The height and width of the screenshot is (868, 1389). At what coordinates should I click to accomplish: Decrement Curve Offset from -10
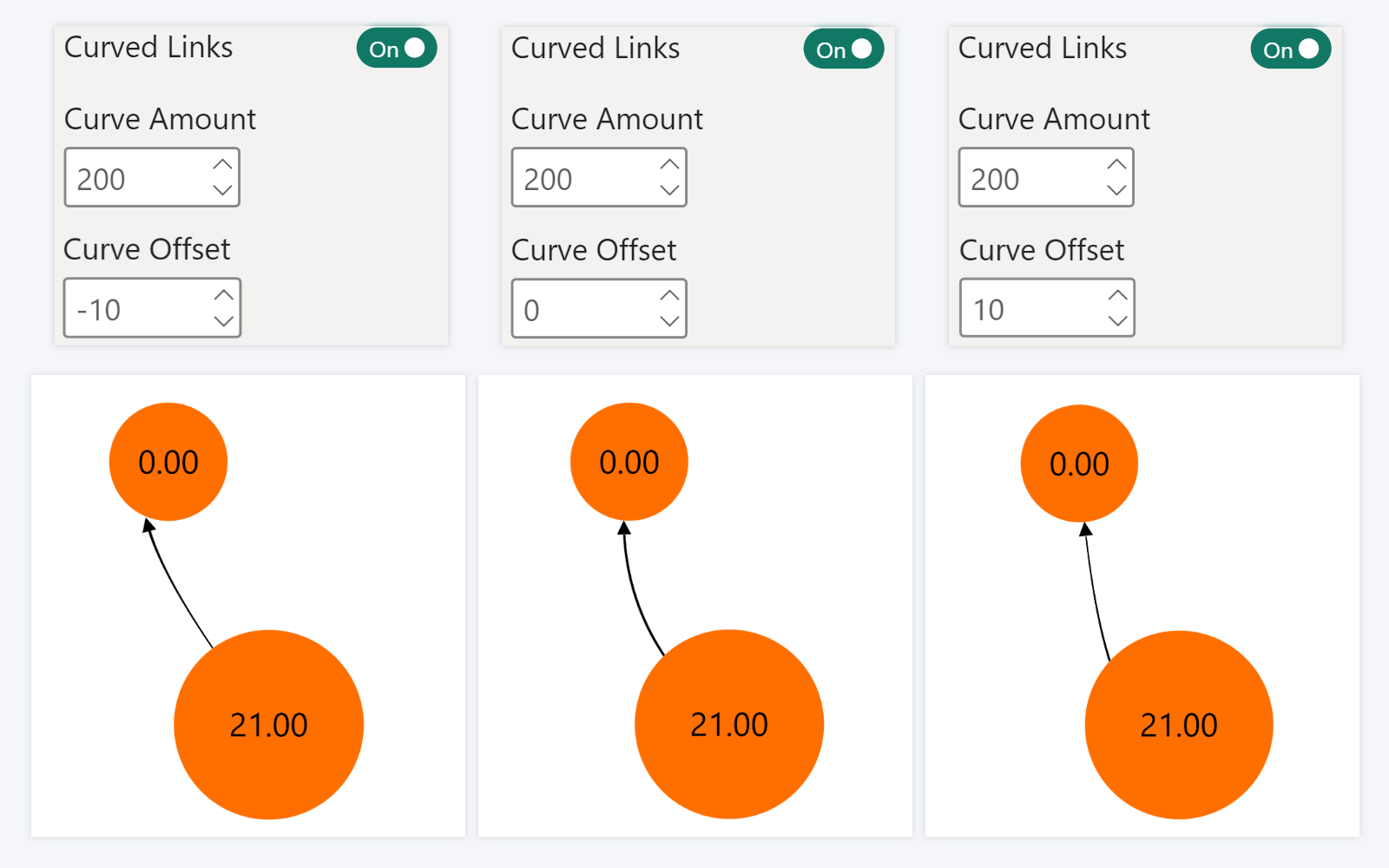(x=224, y=321)
